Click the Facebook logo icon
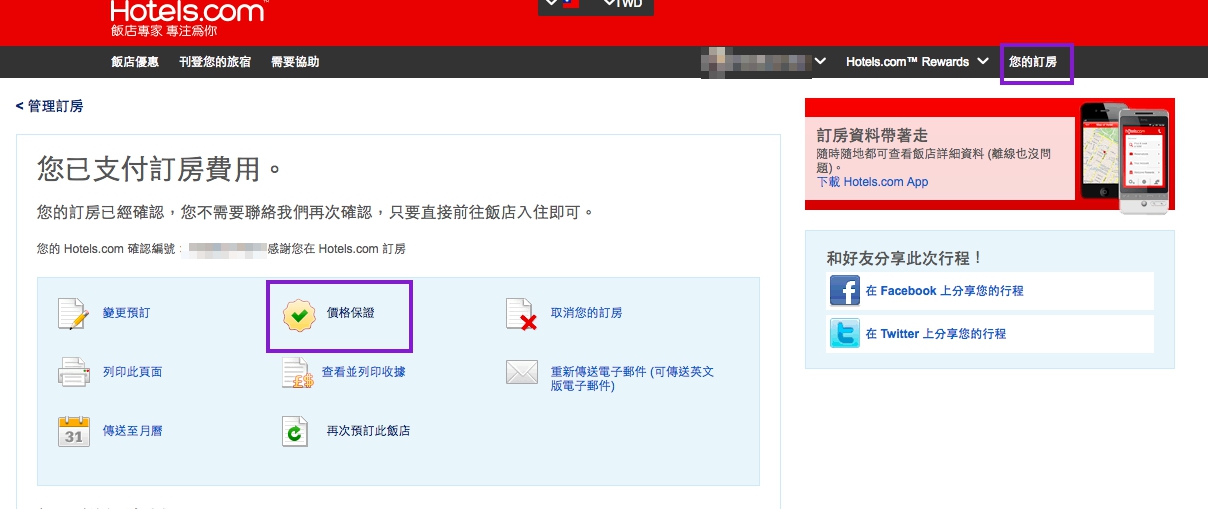Viewport: 1208px width, 509px height. pos(845,291)
